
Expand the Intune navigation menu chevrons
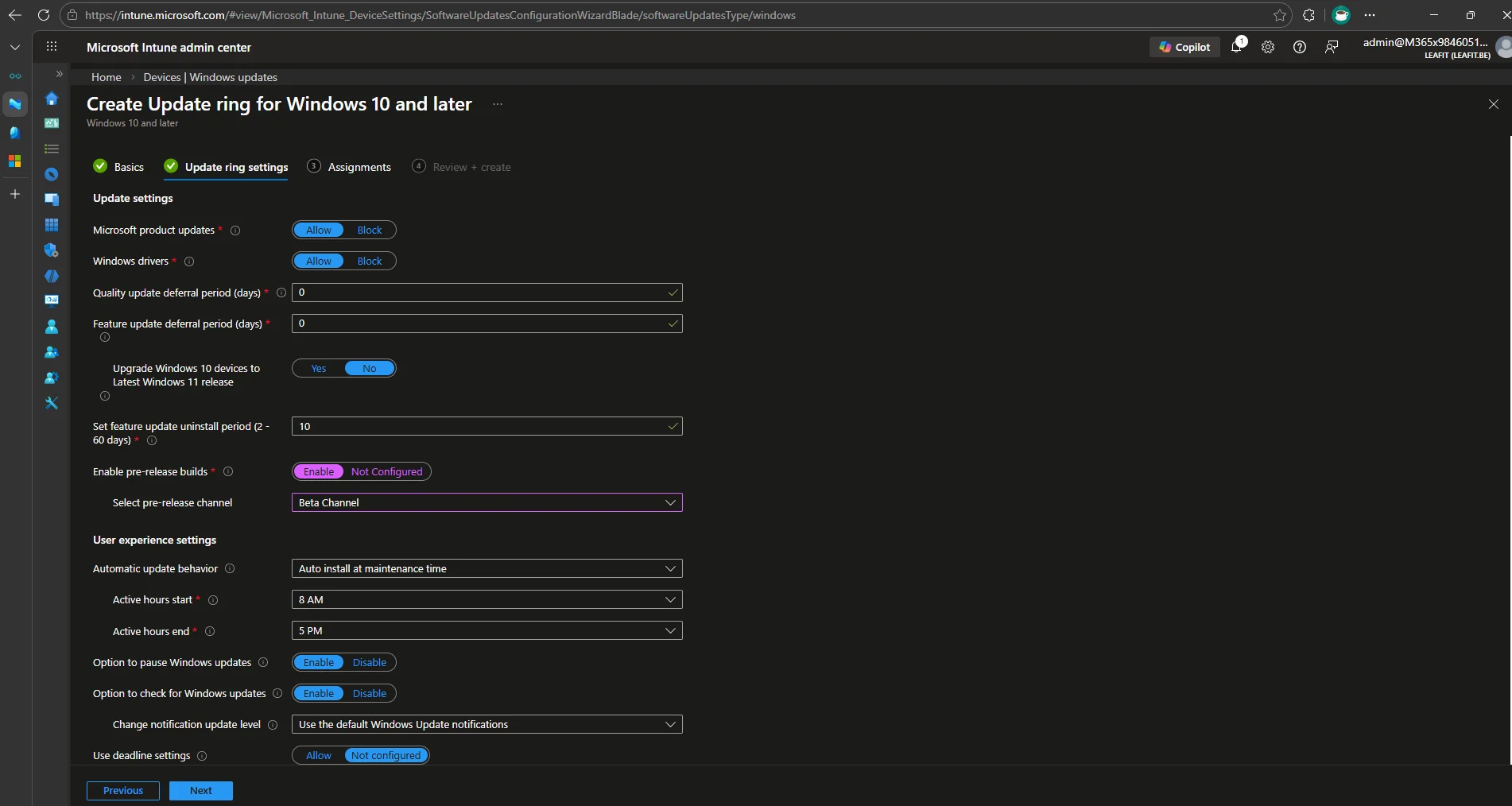(59, 74)
